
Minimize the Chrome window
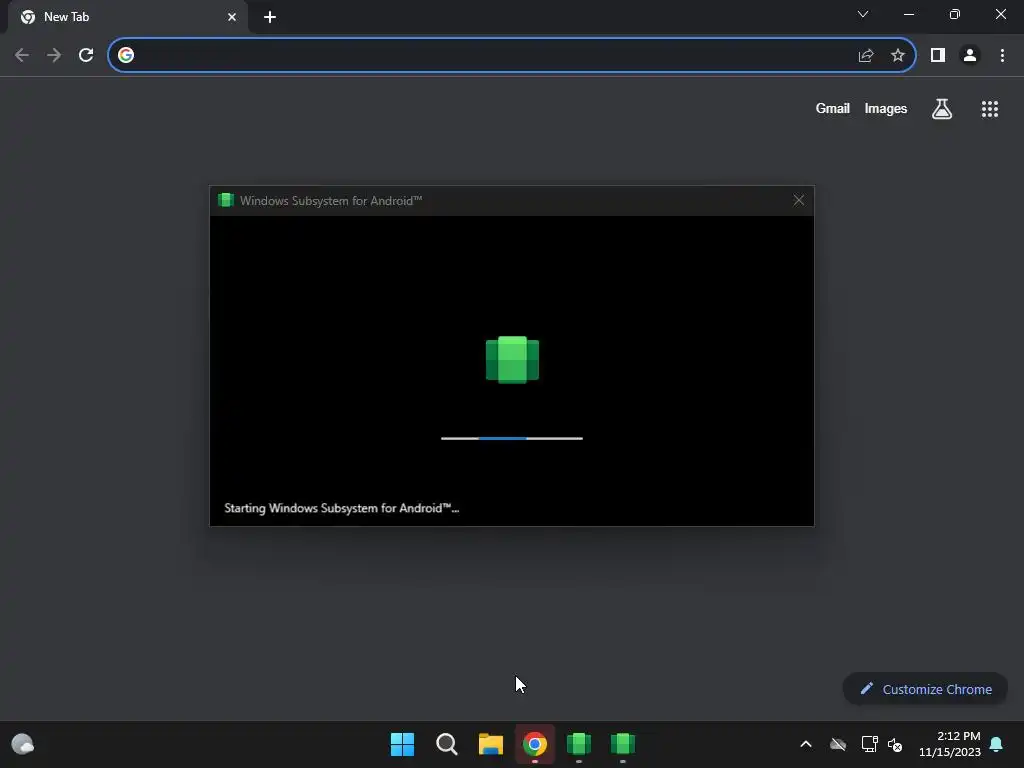pyautogui.click(x=908, y=14)
